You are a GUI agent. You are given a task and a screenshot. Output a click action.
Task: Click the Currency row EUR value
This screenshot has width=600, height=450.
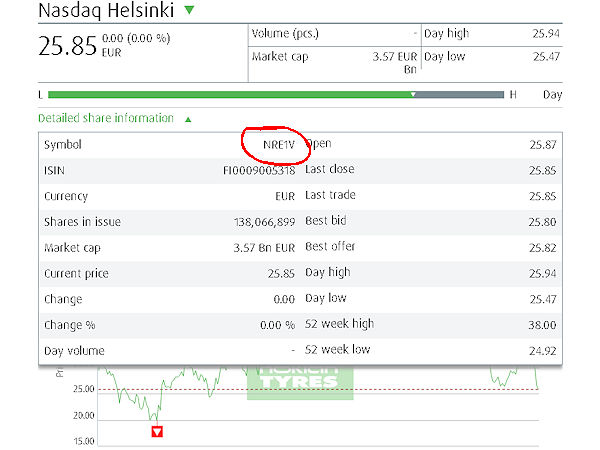[285, 196]
